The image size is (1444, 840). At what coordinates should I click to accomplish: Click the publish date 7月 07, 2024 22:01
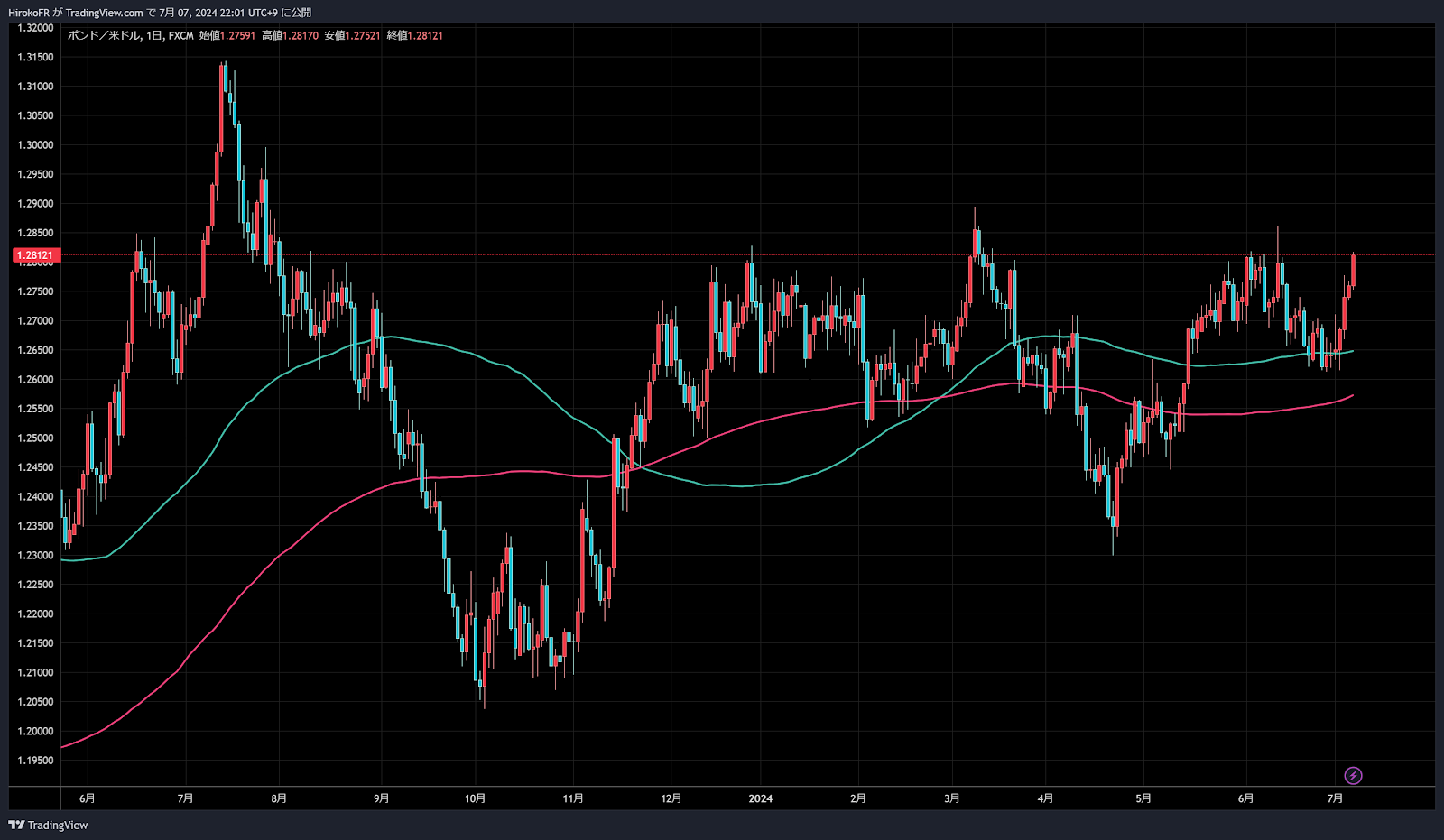coord(204,13)
